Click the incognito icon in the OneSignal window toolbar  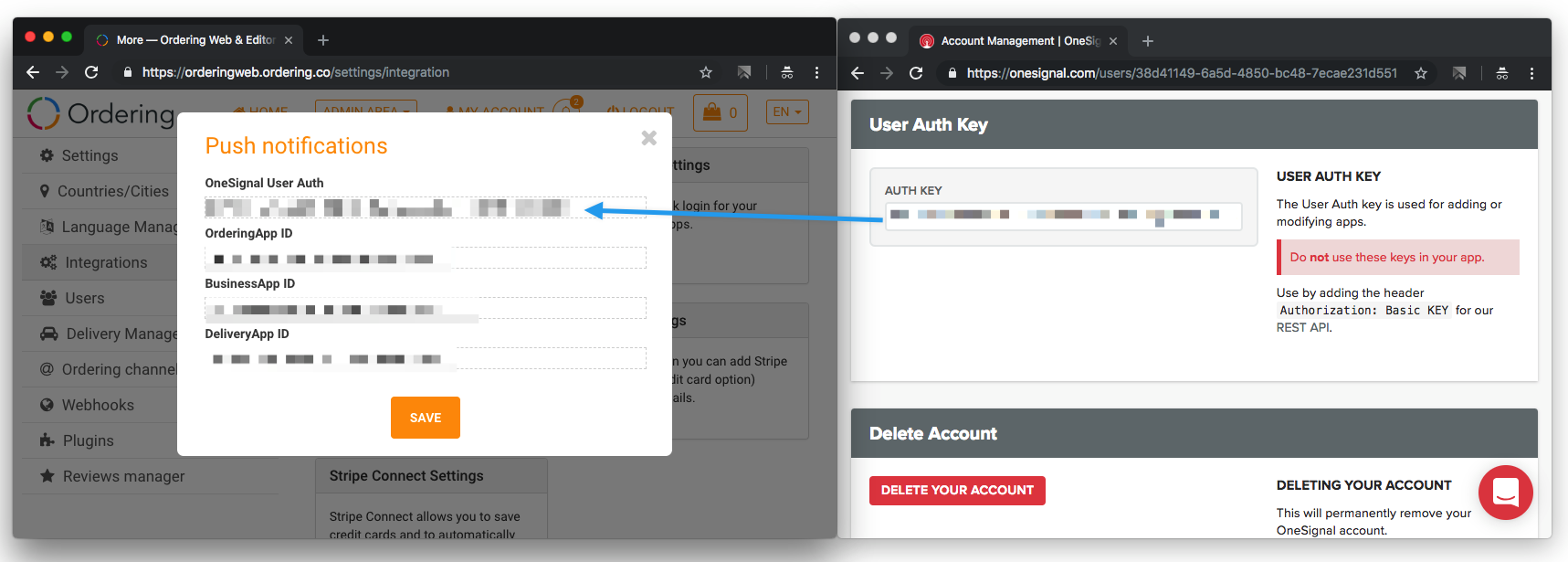pos(1502,73)
